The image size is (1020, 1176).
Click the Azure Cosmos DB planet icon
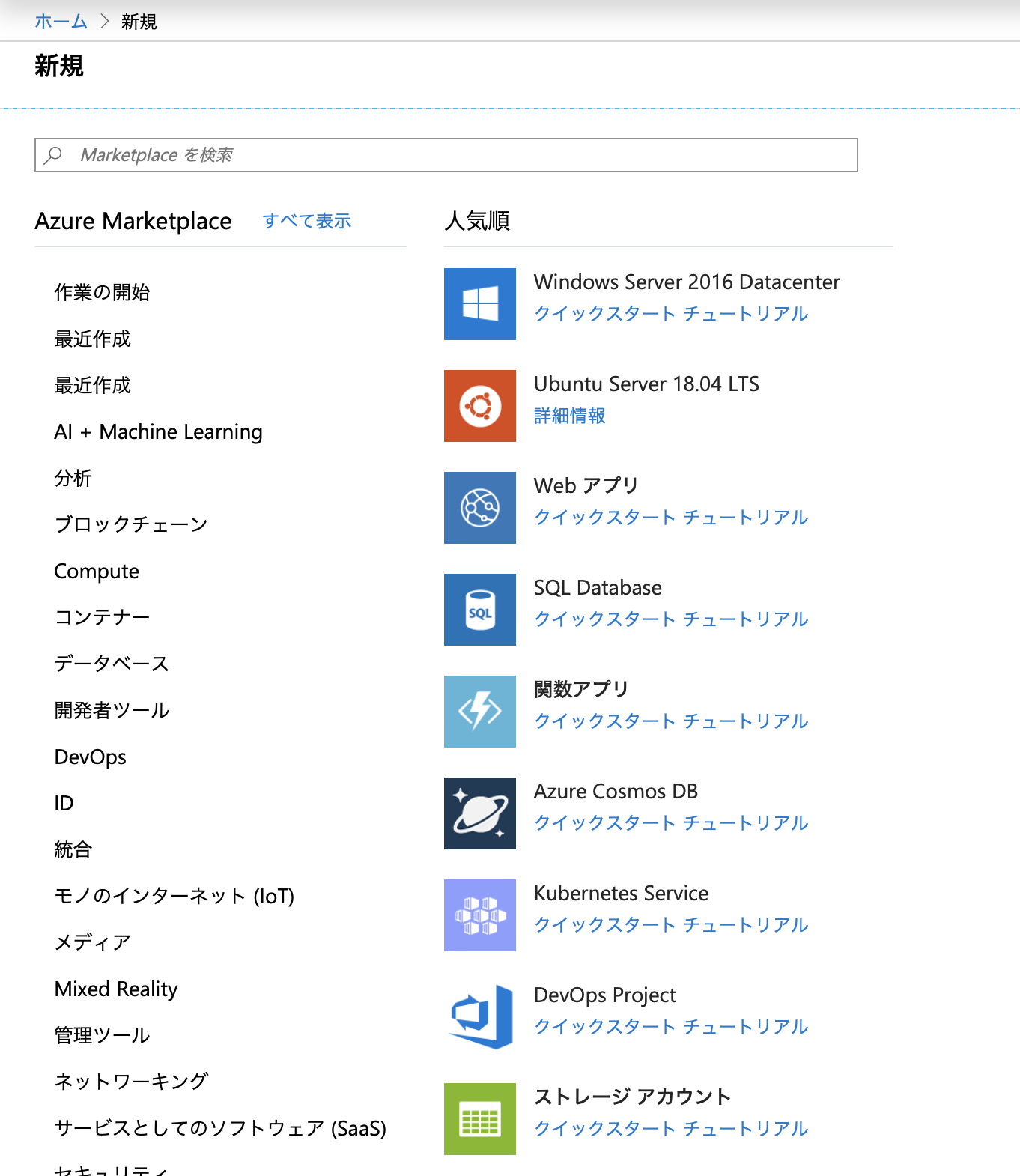(480, 813)
